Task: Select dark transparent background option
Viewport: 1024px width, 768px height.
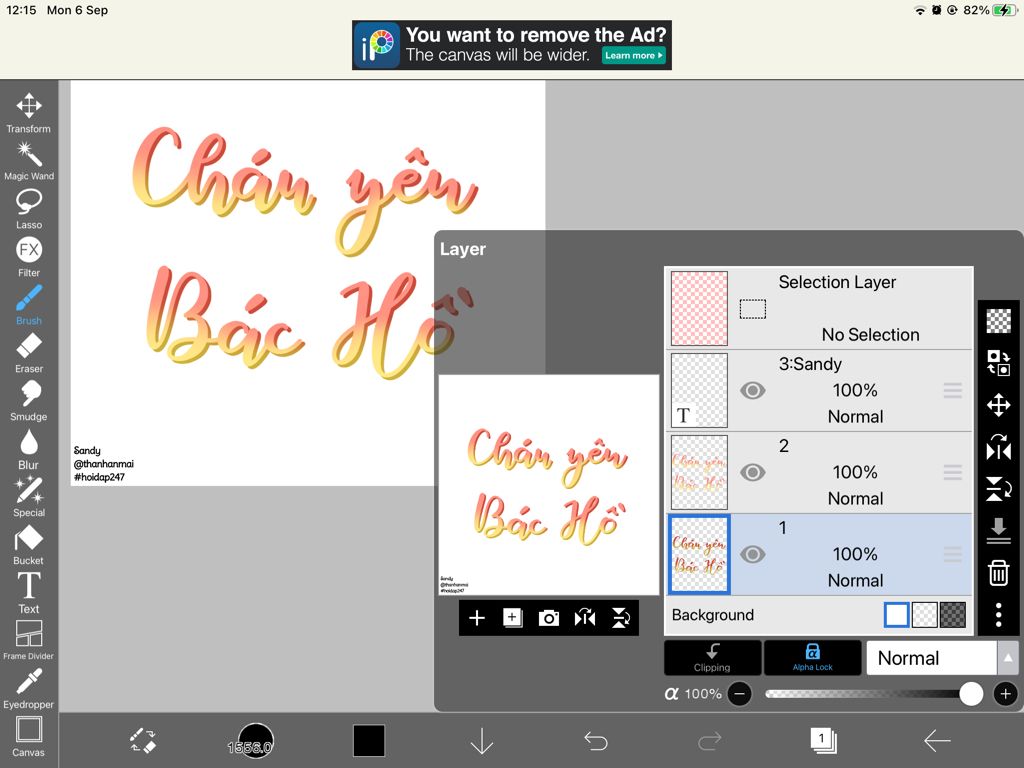Action: tap(953, 615)
